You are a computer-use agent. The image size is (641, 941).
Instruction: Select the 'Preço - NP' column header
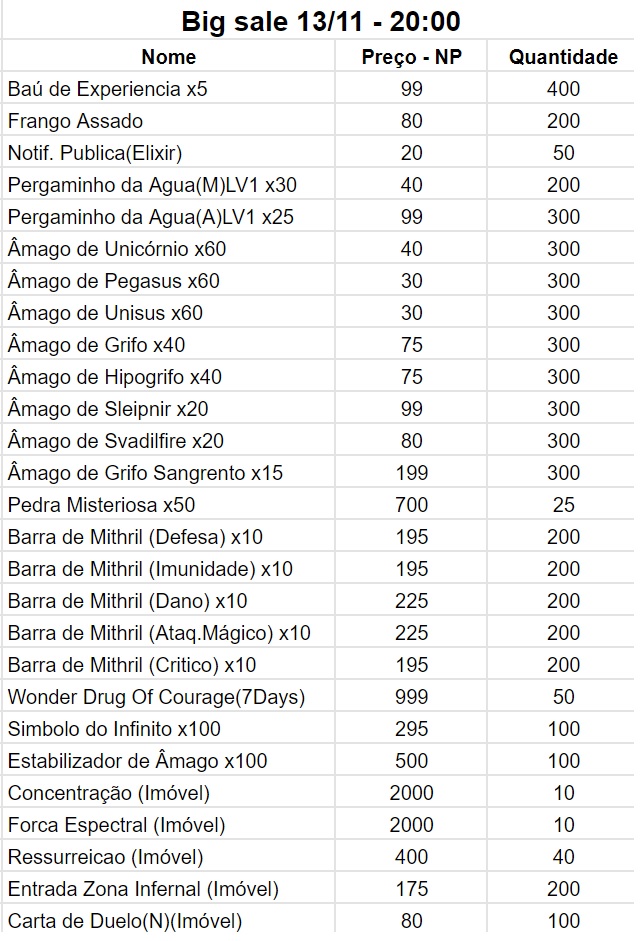click(411, 57)
